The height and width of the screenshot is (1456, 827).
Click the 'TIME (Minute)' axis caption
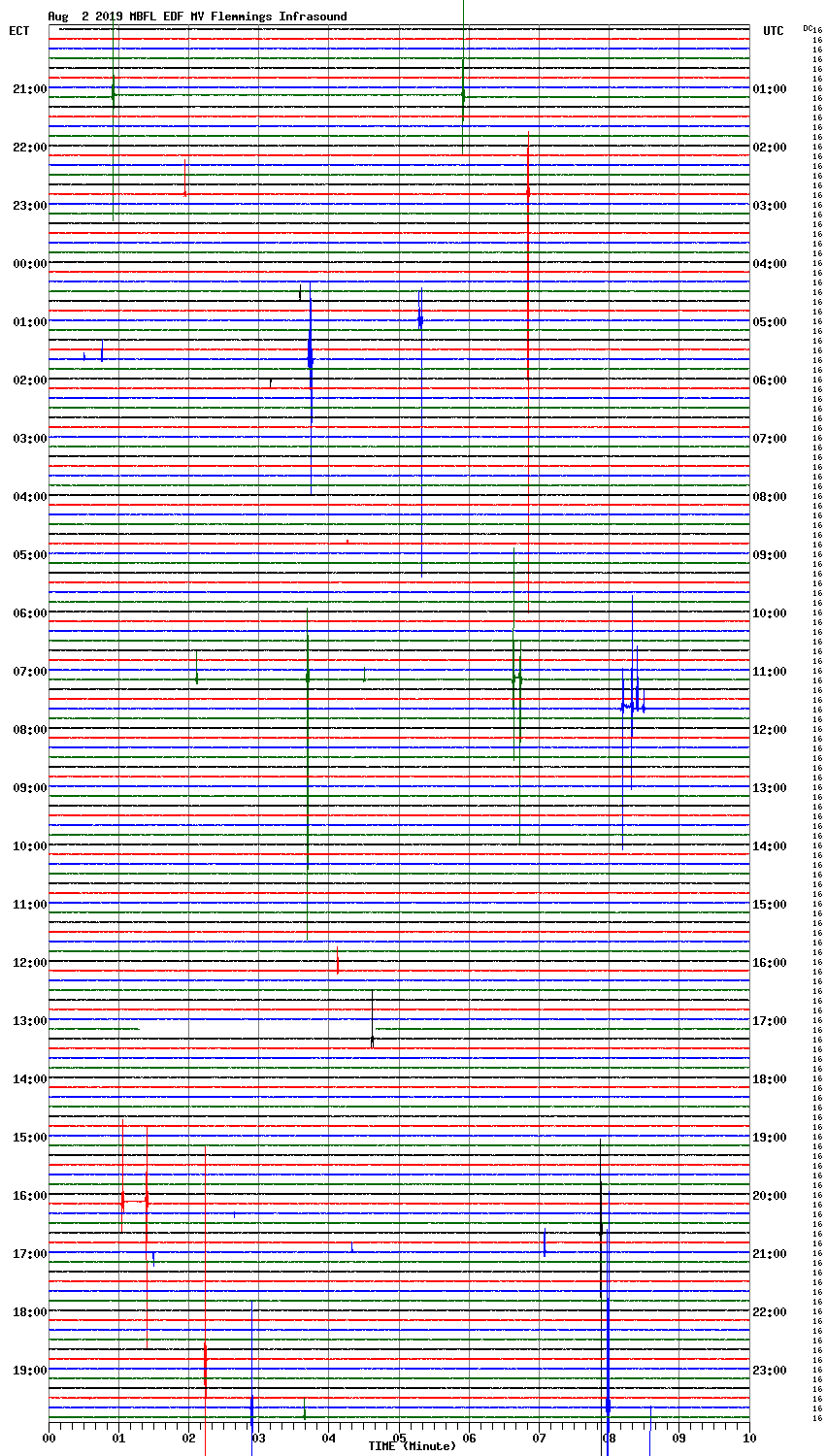pyautogui.click(x=412, y=1446)
